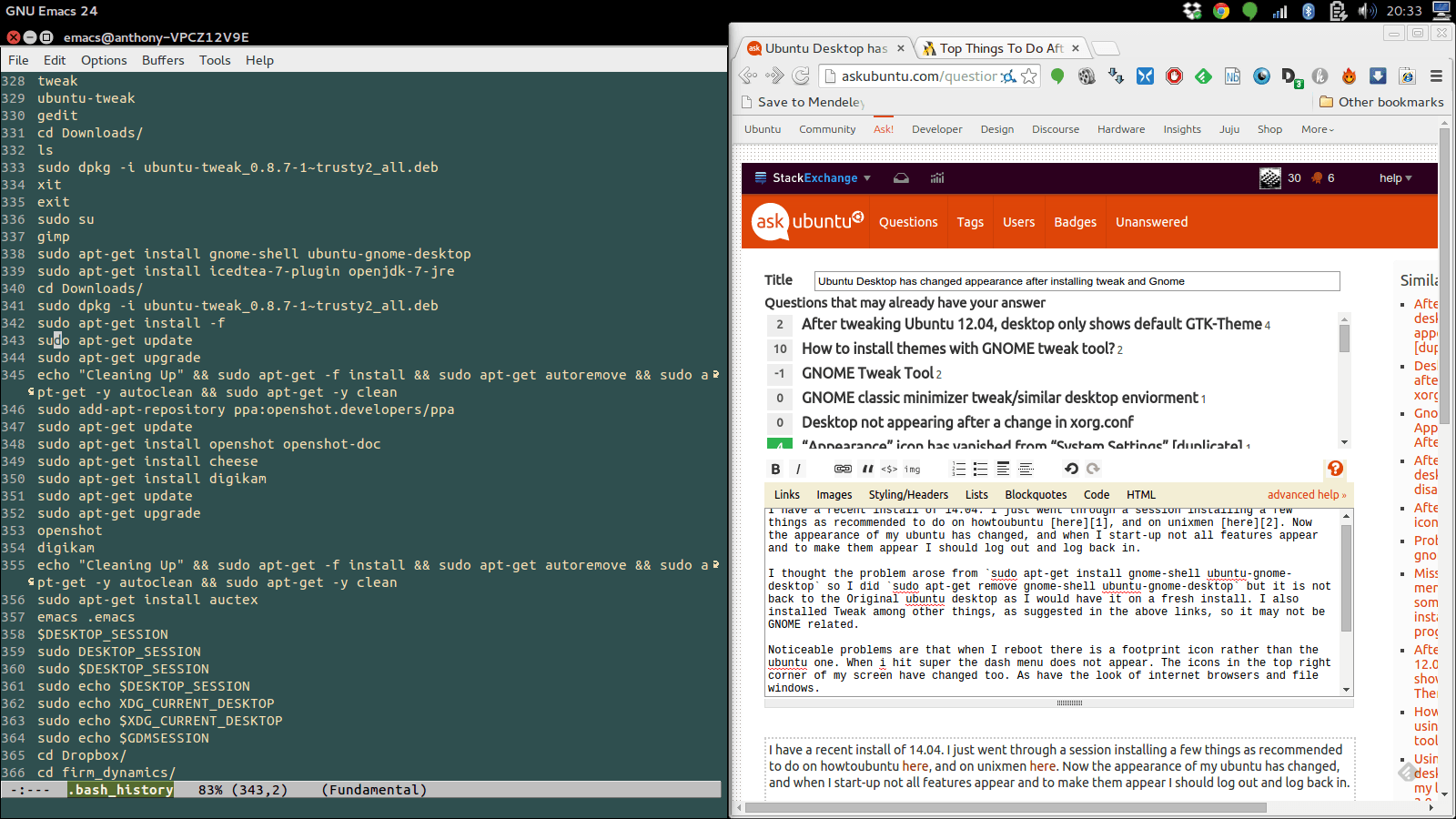Open the More dropdown in the Ubuntu nav

(x=1318, y=129)
